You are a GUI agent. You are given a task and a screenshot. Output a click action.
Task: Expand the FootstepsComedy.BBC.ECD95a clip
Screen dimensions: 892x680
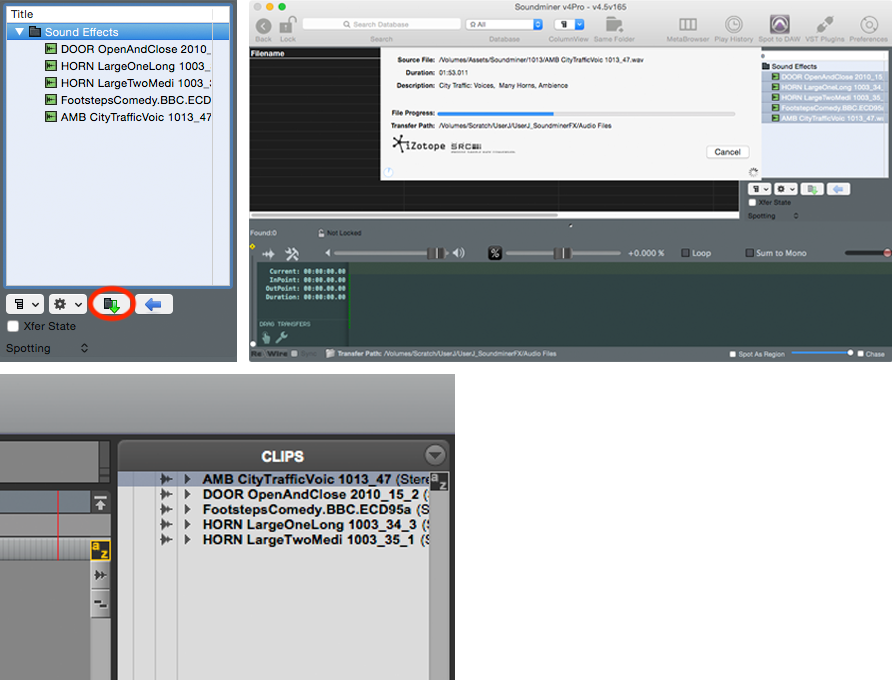187,509
